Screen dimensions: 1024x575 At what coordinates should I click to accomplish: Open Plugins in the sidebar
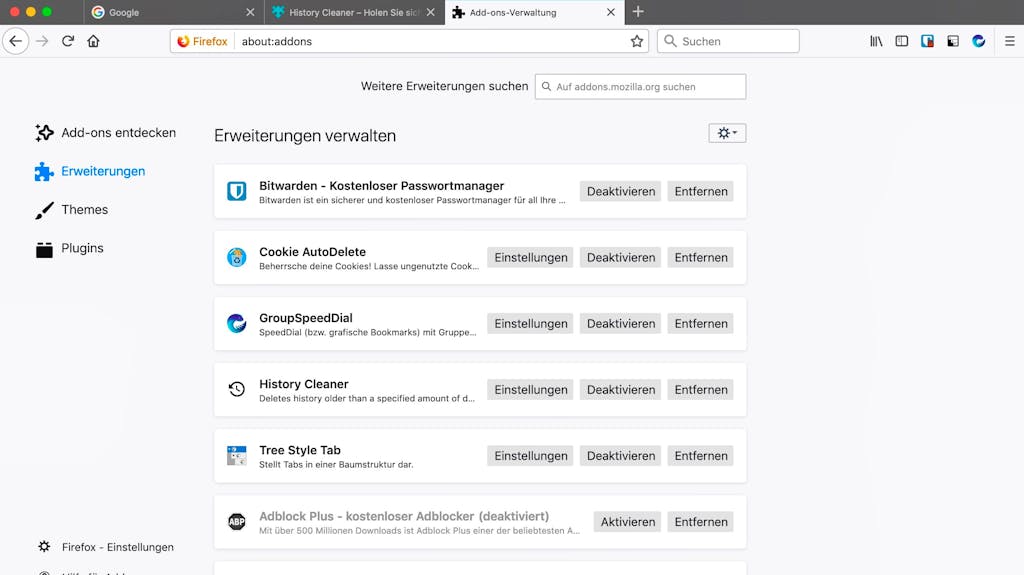pyautogui.click(x=69, y=248)
